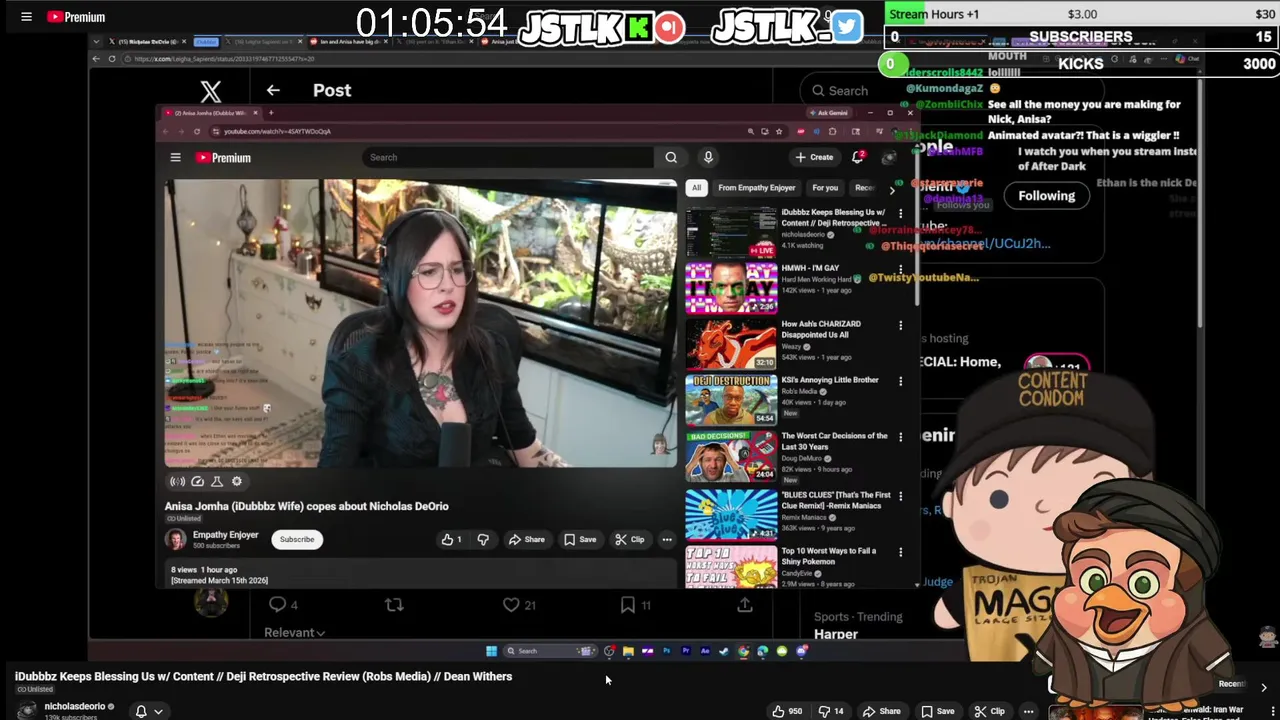Viewport: 1280px width, 720px height.
Task: Switch to the Anisa Jomha browser tab
Action: click(x=210, y=113)
